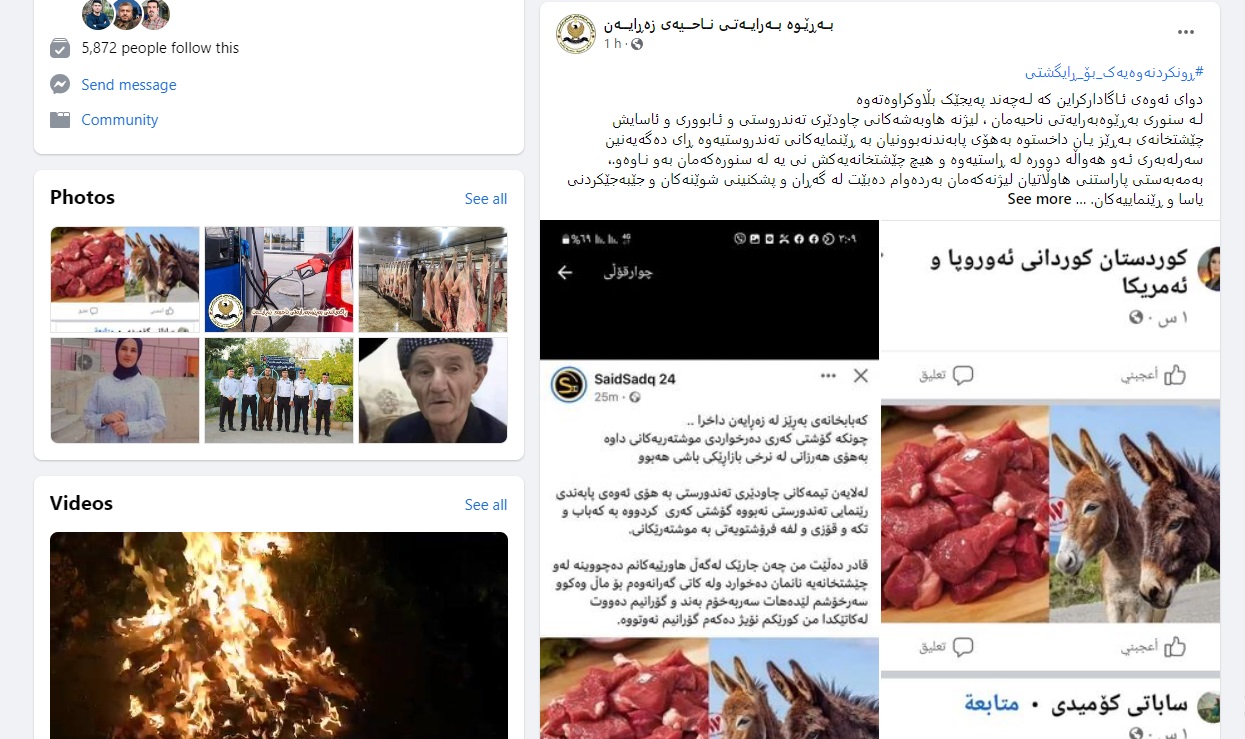Click the followers checkmark icon
The height and width of the screenshot is (739, 1245).
(60, 47)
